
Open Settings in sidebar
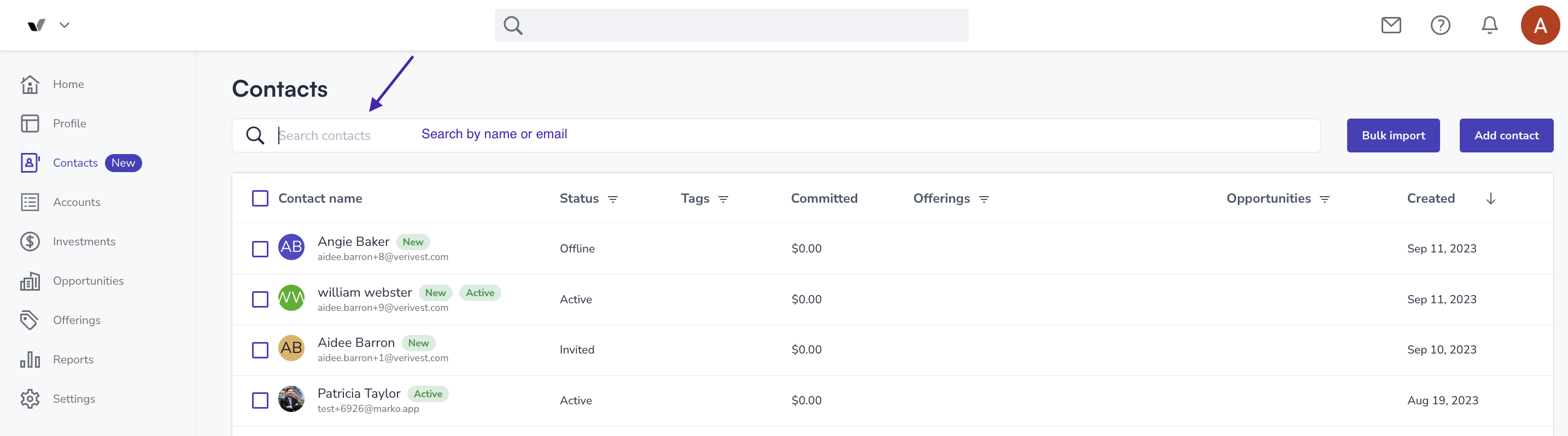(74, 399)
